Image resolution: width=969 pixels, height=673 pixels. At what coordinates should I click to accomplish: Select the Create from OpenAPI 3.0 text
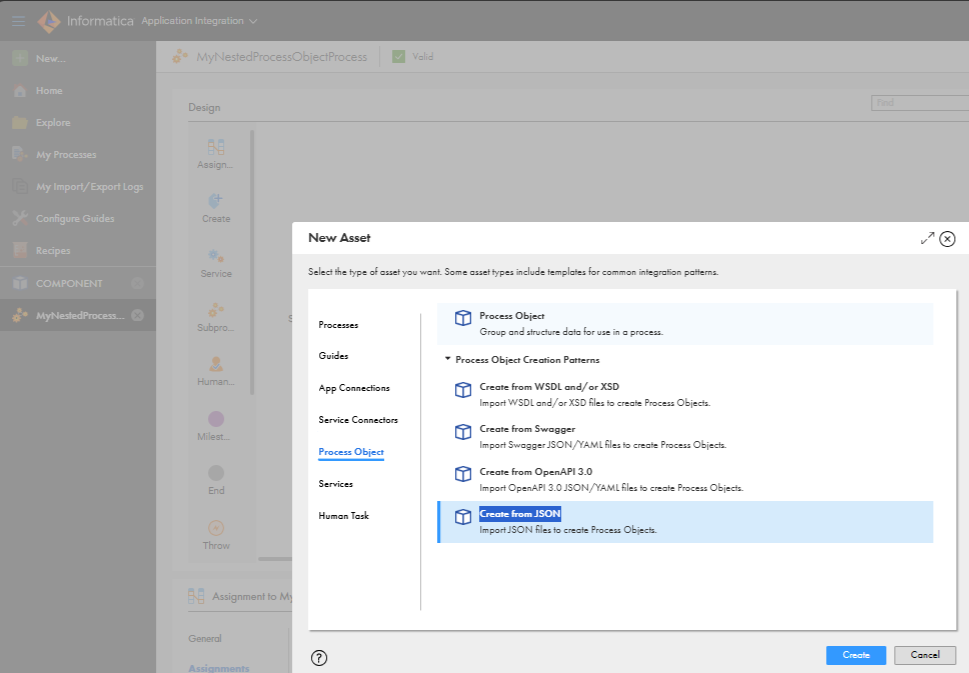click(x=536, y=472)
